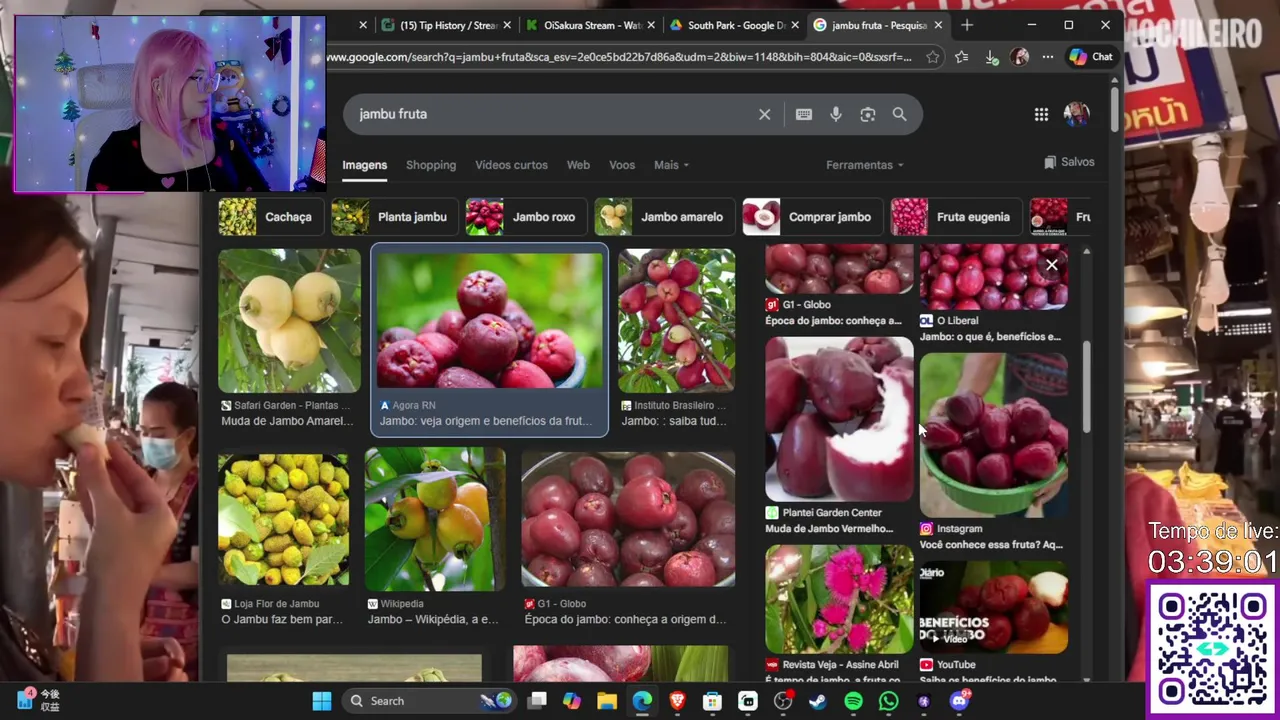Open the browser profile picture menu
1280x720 pixels.
click(x=1019, y=57)
